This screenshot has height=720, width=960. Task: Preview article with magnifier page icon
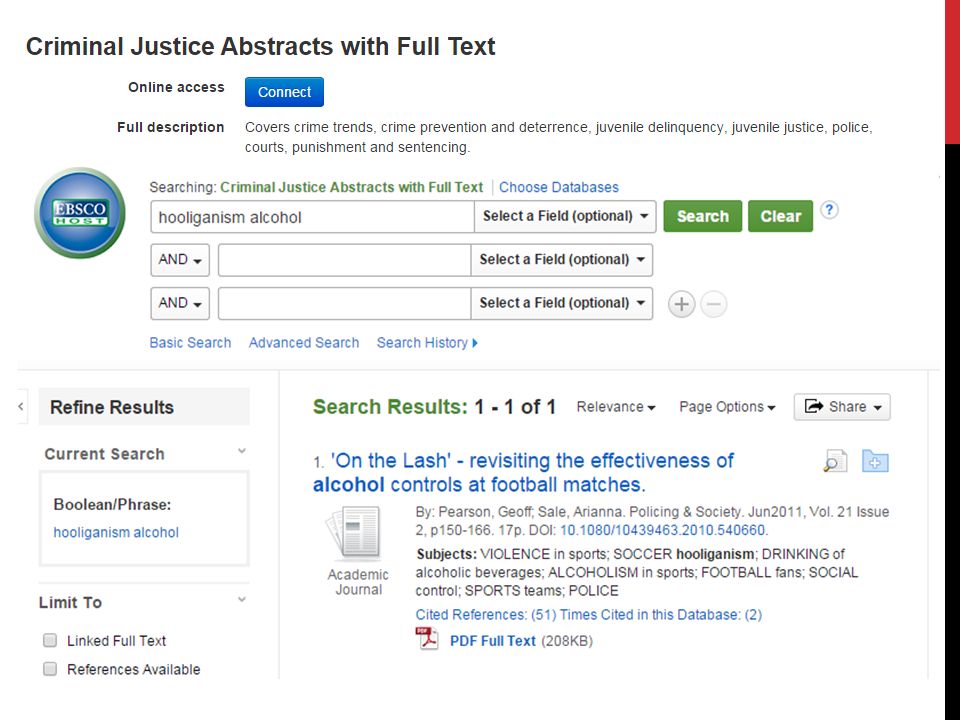835,461
